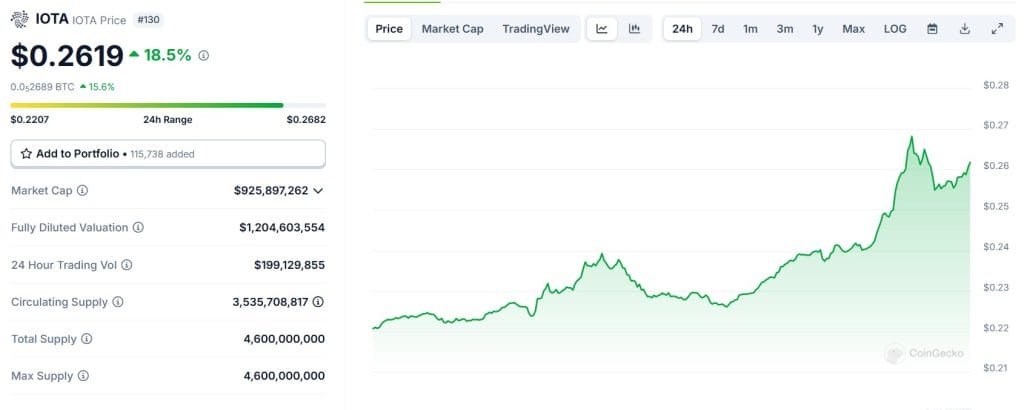
Task: Open info icon after 3,535,708,817 value
Action: coord(318,302)
